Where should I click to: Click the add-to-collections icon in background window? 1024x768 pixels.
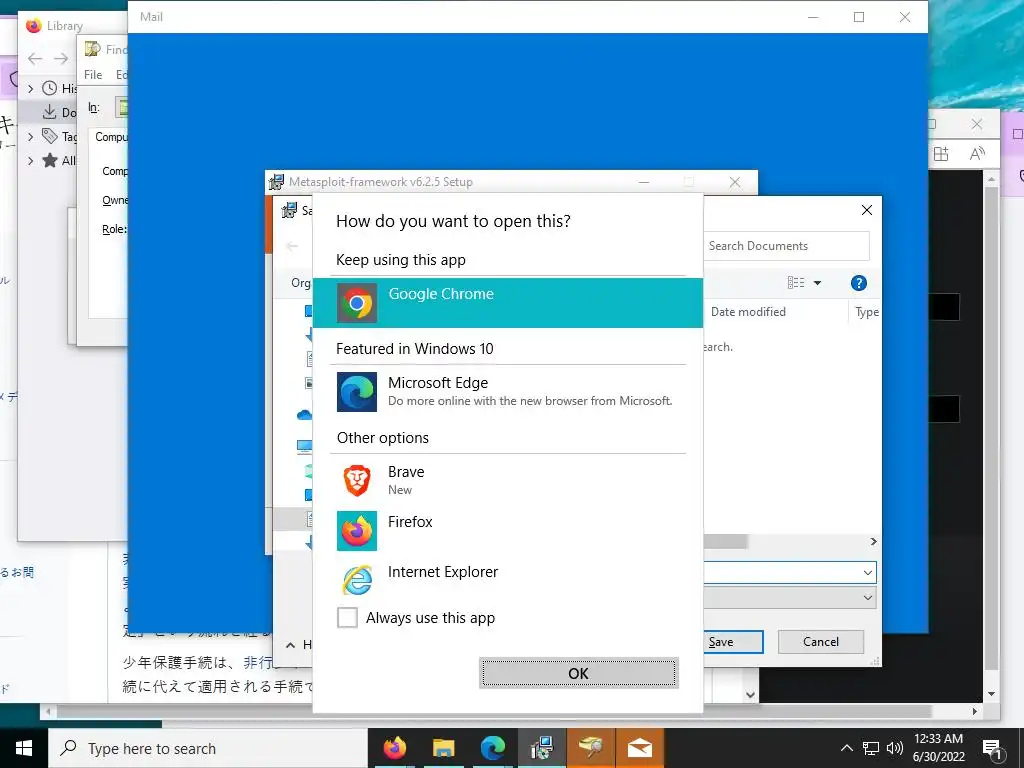click(x=941, y=154)
